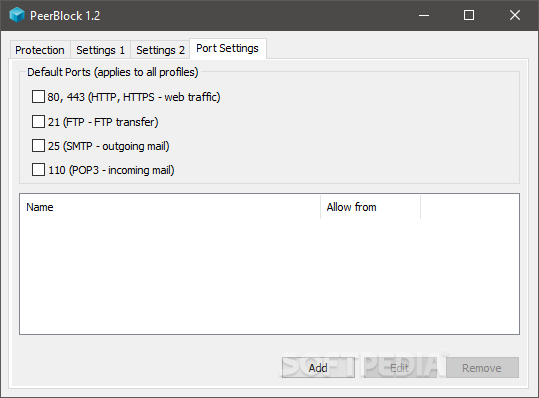
Task: Tick the 21 FTP transfer checkbox
Action: [x=38, y=122]
